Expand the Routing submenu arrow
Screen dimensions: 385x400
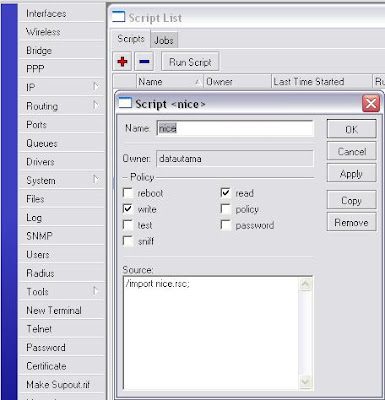96,105
